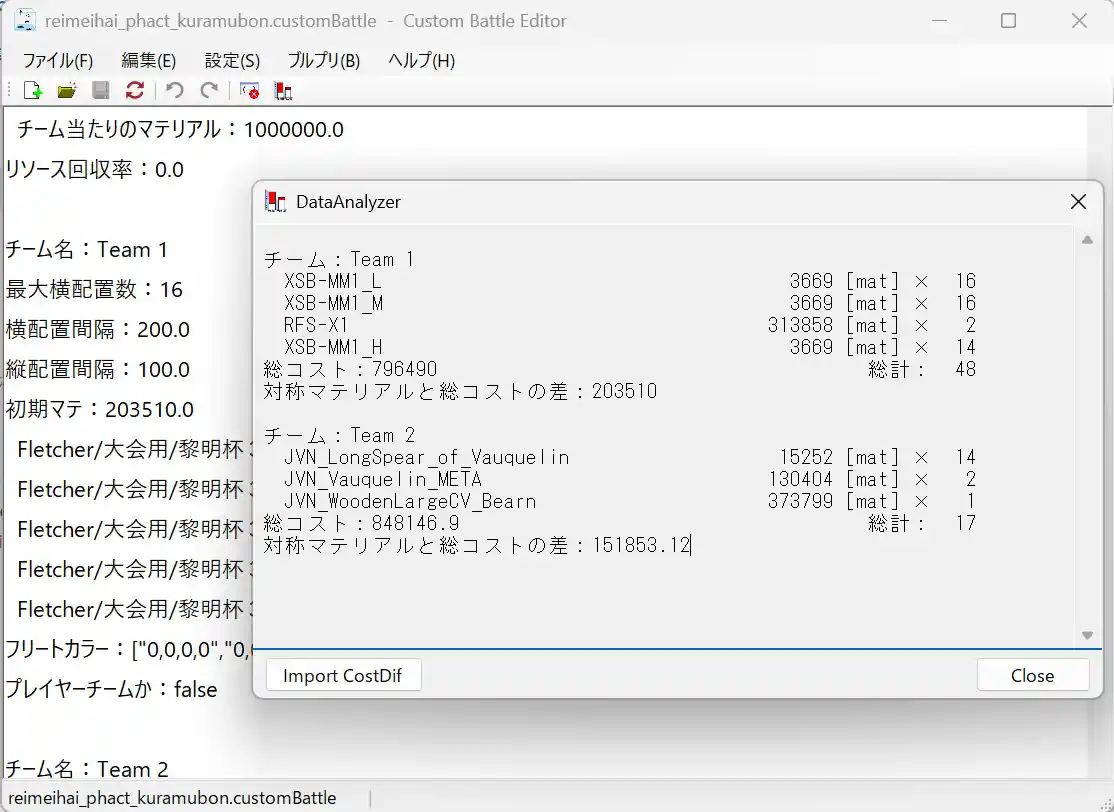The width and height of the screenshot is (1114, 812).
Task: Open the ヘルプ(H) menu
Action: 421,60
